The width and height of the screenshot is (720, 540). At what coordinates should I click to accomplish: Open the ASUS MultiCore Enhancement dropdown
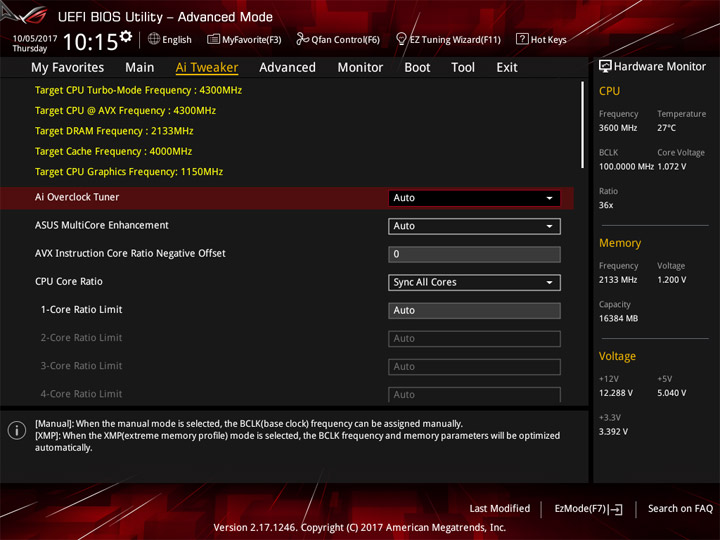tap(474, 226)
